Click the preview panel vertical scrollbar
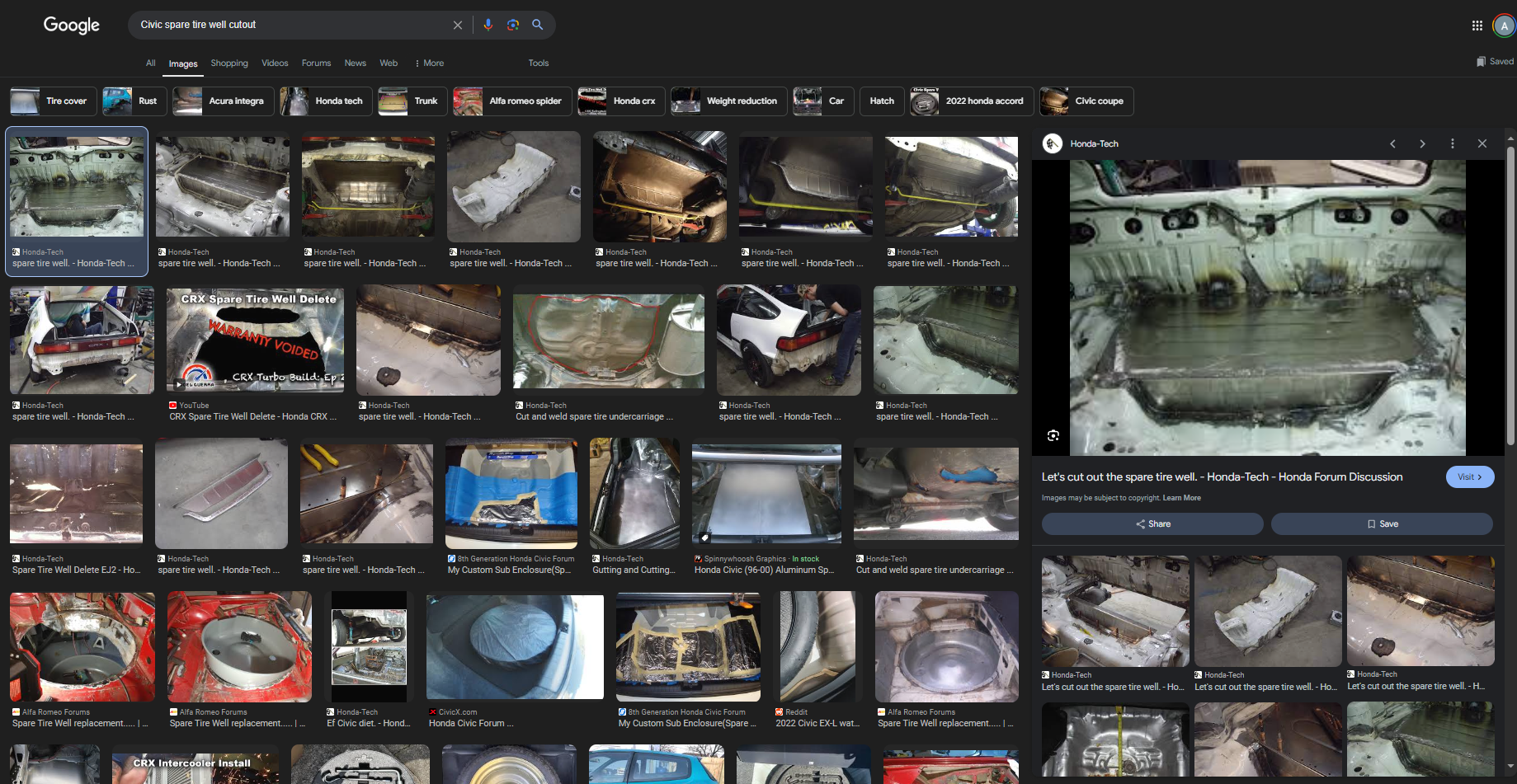This screenshot has width=1517, height=784. pos(1510,297)
